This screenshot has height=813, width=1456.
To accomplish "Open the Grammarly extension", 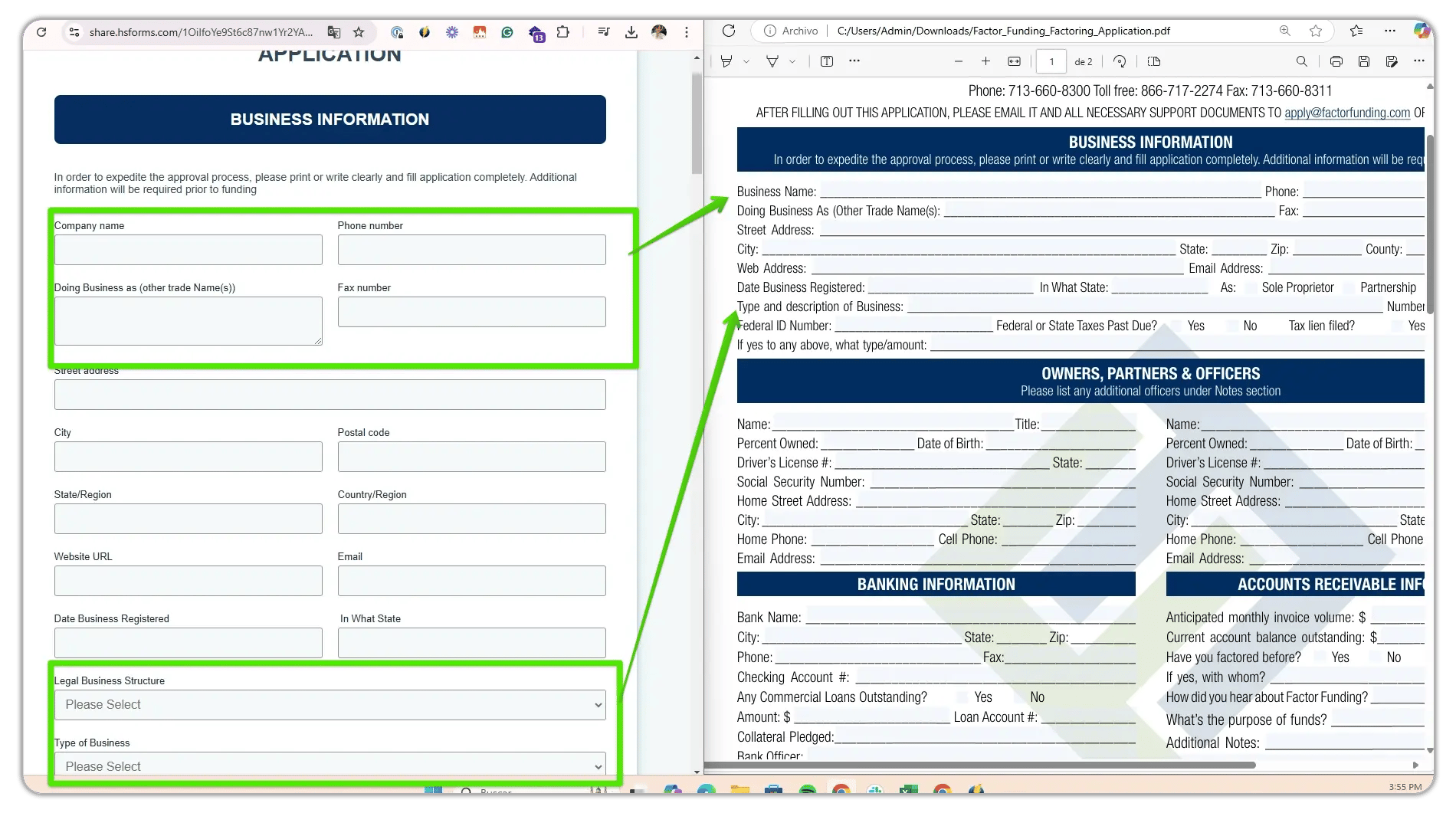I will [x=507, y=32].
